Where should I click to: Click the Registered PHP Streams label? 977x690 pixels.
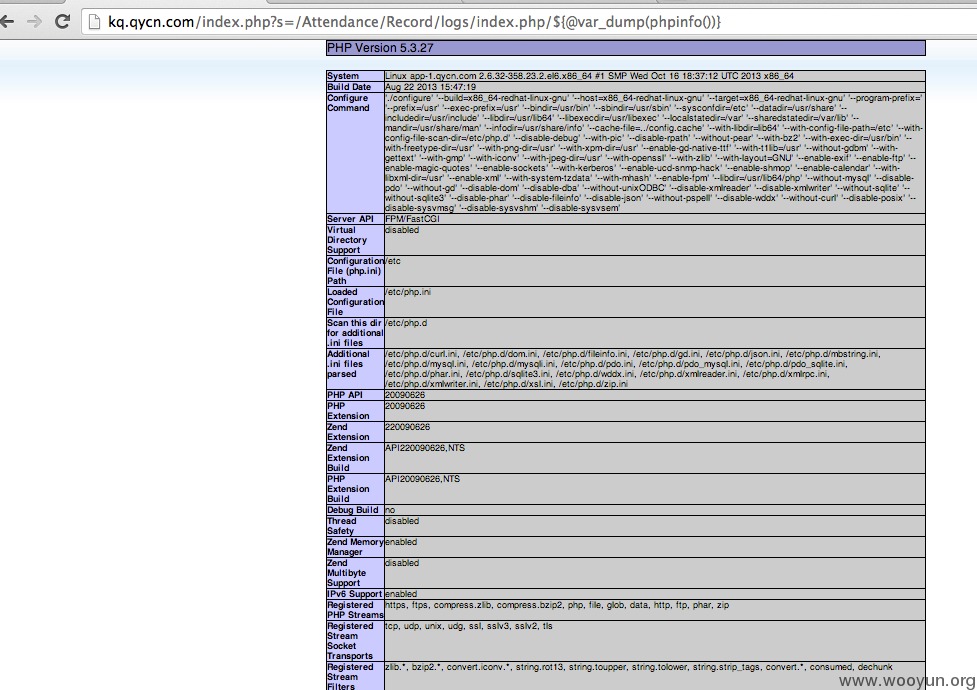pos(355,610)
